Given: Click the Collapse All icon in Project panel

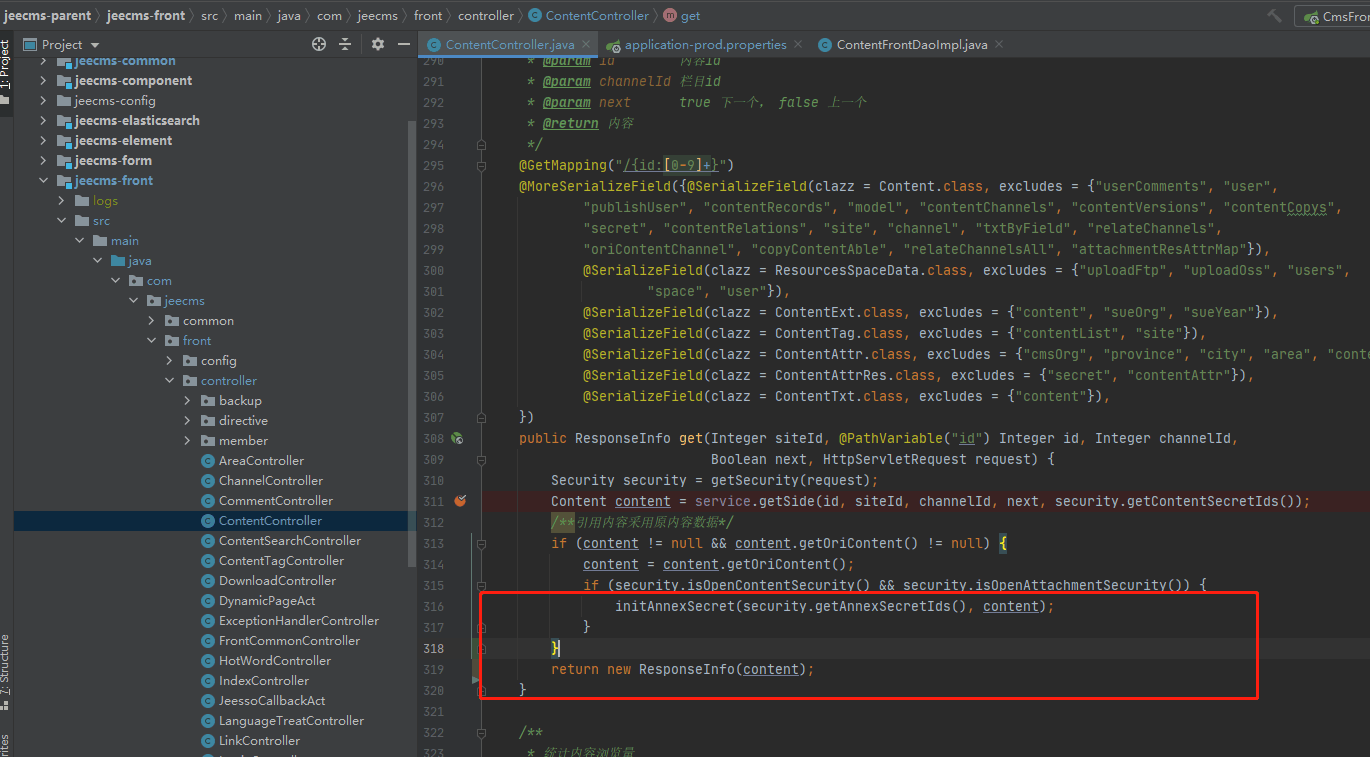Looking at the screenshot, I should [345, 44].
